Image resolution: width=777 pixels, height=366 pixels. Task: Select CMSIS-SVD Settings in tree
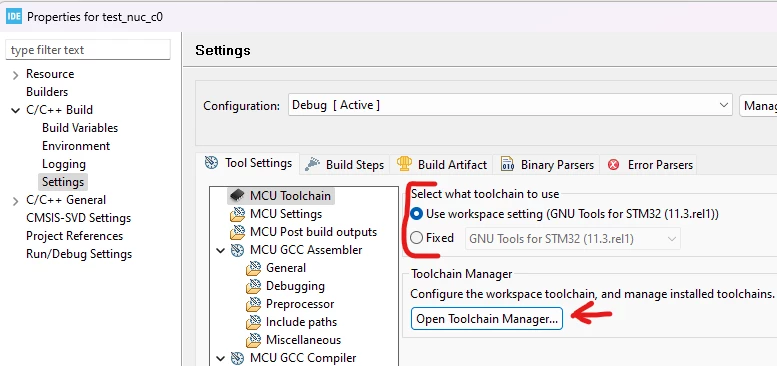(78, 218)
